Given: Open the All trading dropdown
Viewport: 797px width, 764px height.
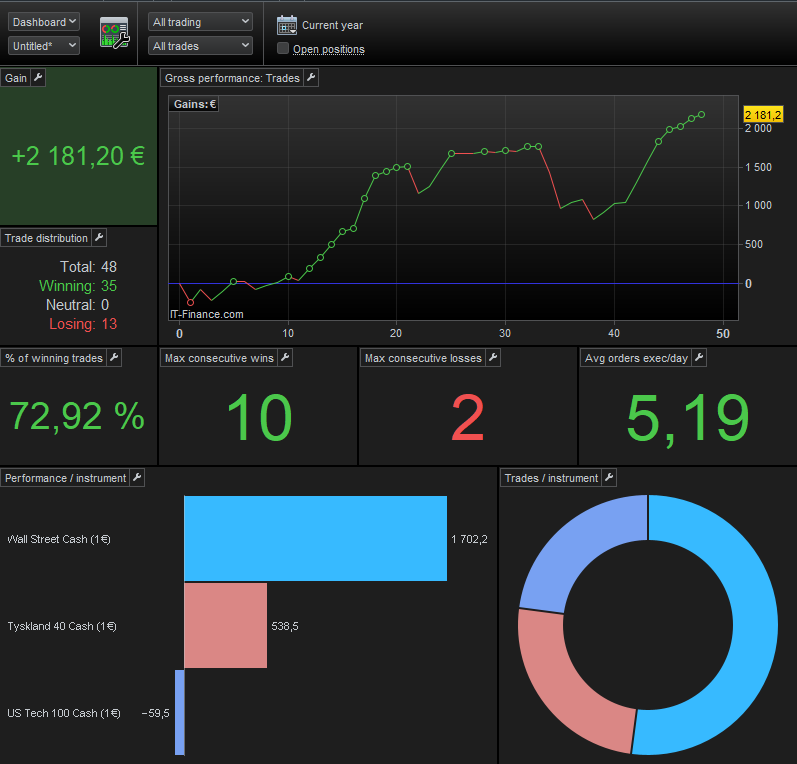Looking at the screenshot, I should 200,22.
